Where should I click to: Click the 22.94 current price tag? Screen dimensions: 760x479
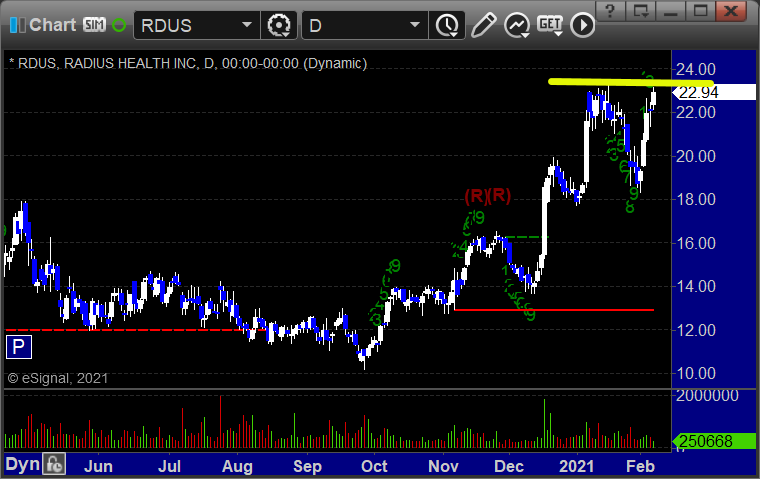(714, 92)
